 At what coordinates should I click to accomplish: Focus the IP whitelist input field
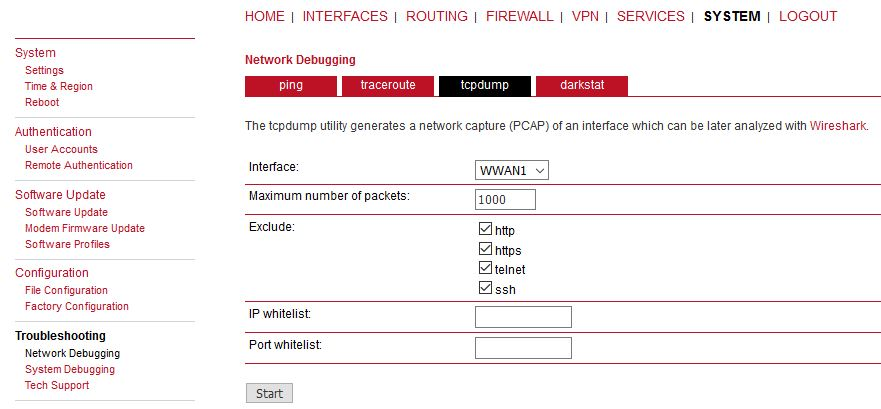[523, 317]
